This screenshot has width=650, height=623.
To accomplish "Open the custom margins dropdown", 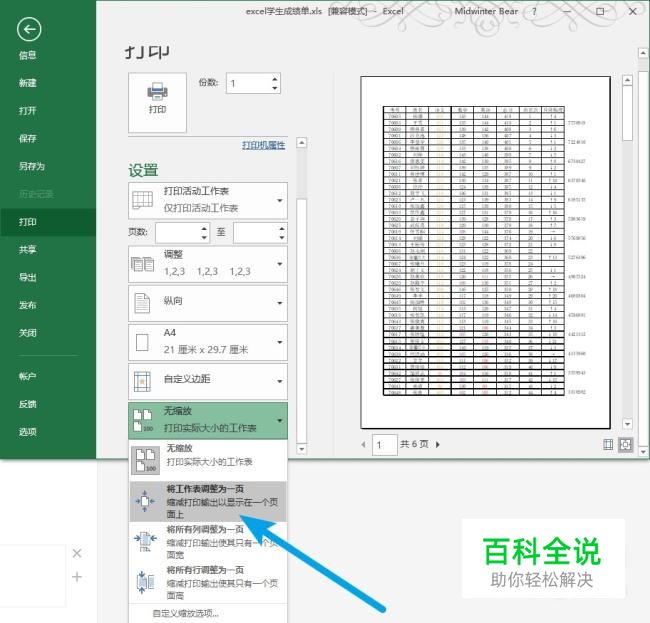I will pyautogui.click(x=208, y=381).
